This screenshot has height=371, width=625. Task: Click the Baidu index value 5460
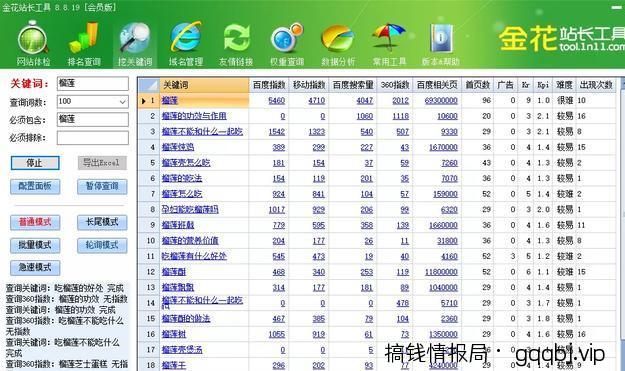pos(277,100)
